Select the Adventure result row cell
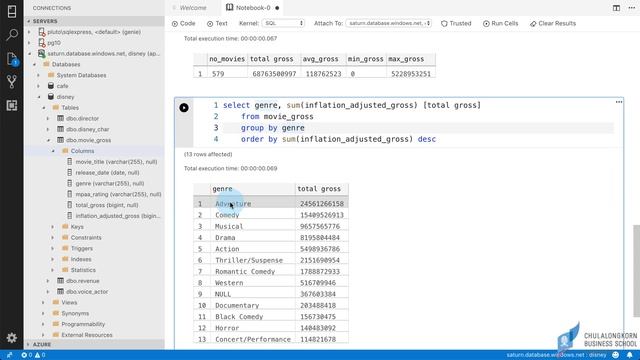Screen dimensions: 640x360 coord(253,204)
